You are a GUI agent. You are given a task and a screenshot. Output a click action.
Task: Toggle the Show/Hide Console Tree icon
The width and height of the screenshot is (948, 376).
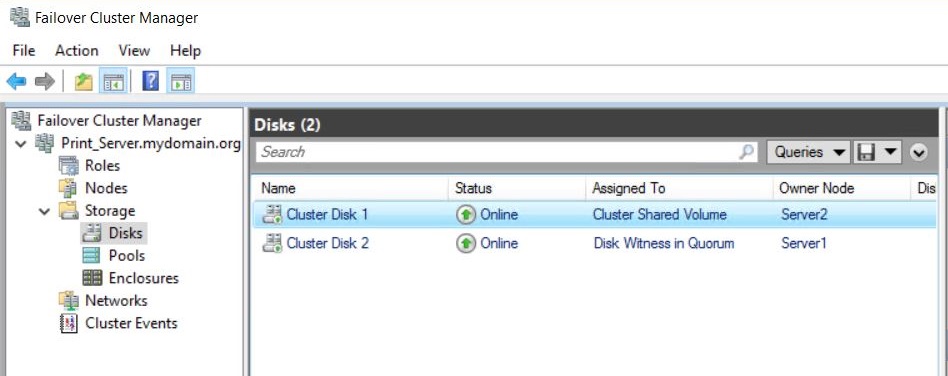(x=114, y=82)
